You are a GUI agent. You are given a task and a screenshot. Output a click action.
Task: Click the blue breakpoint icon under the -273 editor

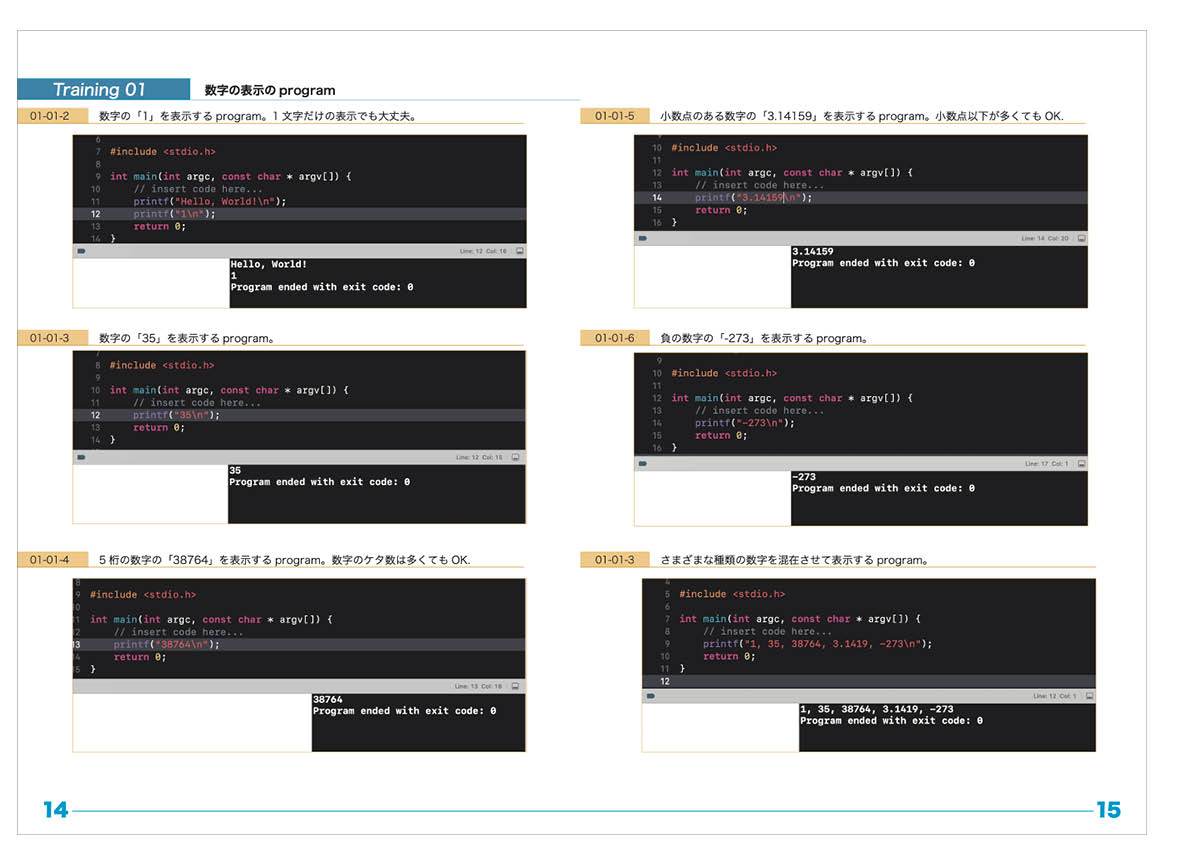point(642,463)
